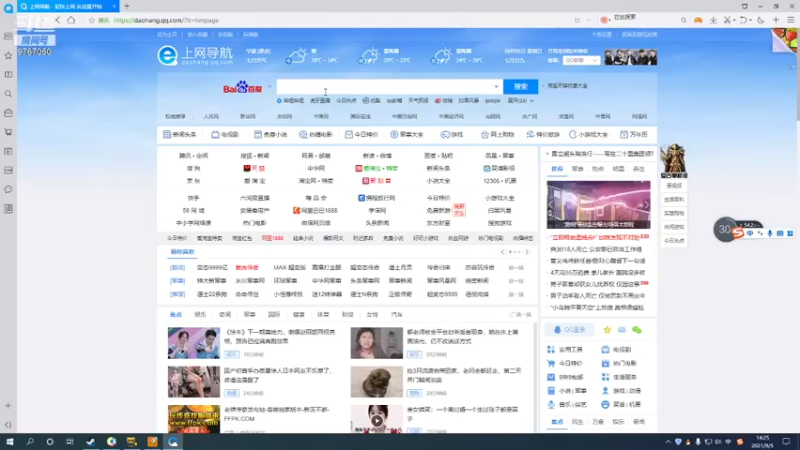The height and width of the screenshot is (450, 800).
Task: Click the magnifier icon in the browser toolbar
Action: (683, 20)
